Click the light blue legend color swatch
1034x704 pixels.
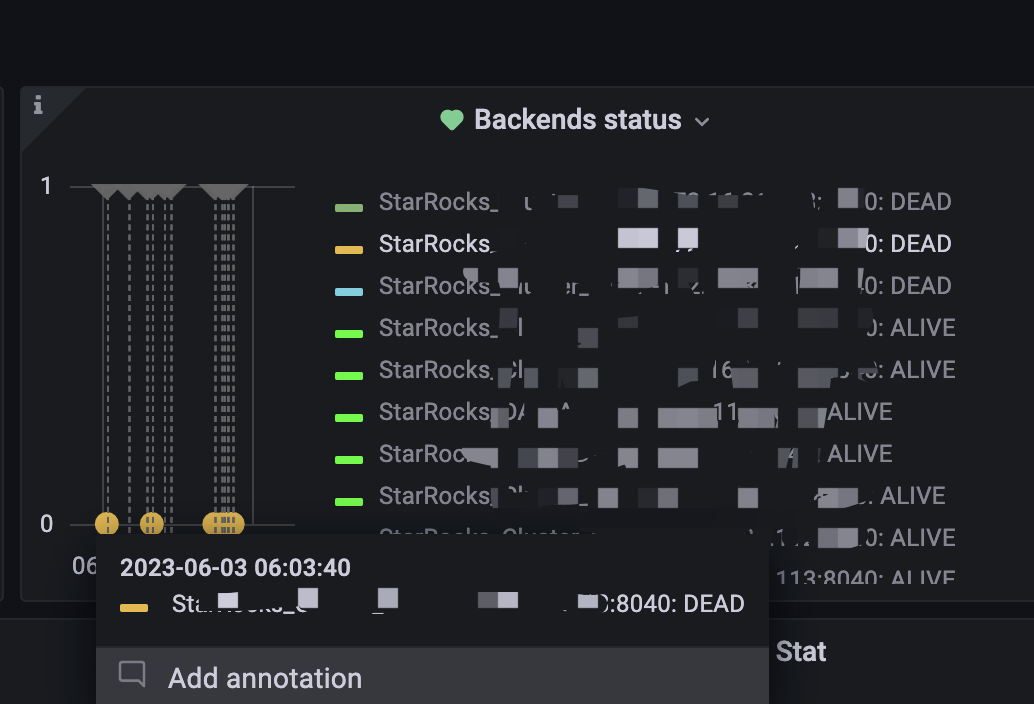[x=349, y=292]
